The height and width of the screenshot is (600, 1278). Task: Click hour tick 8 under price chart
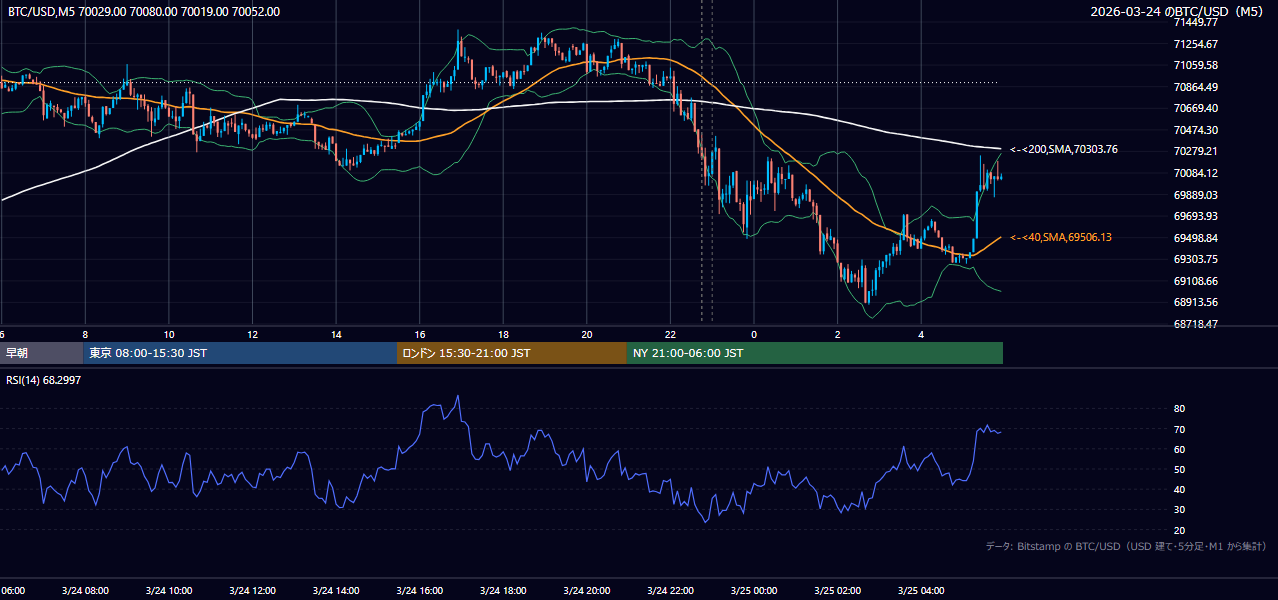coord(85,334)
